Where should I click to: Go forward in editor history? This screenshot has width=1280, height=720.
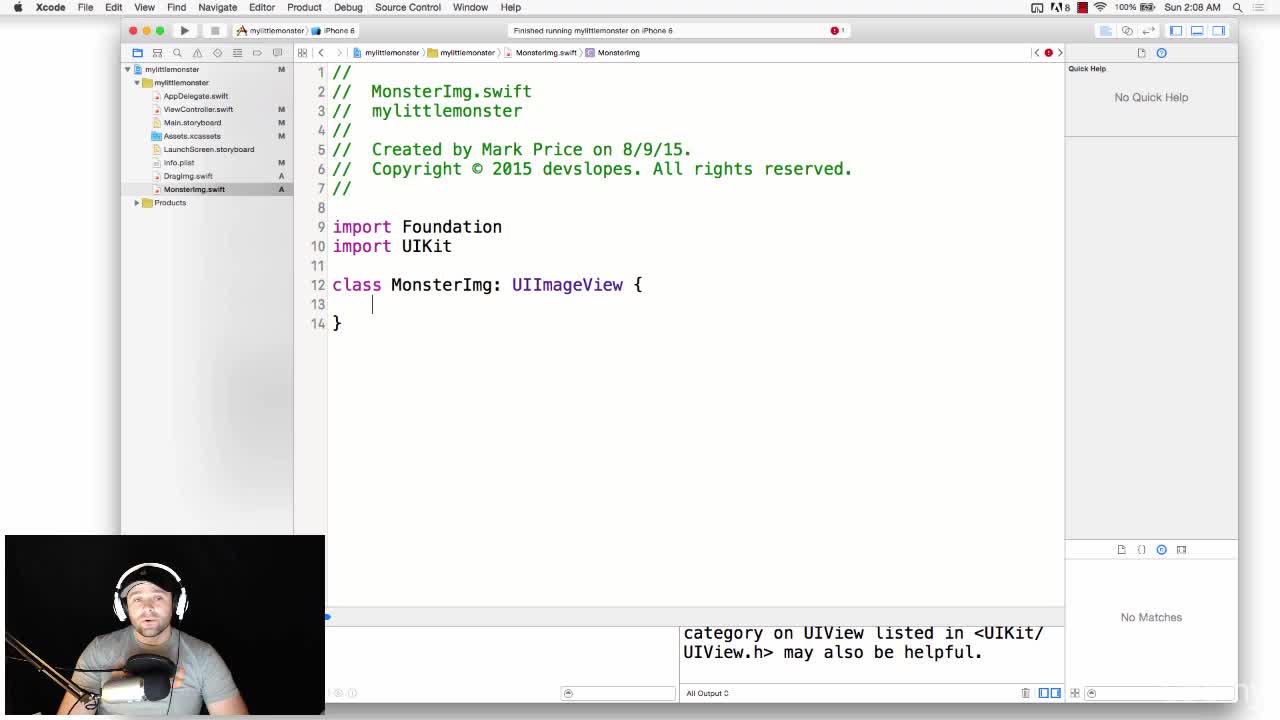339,53
